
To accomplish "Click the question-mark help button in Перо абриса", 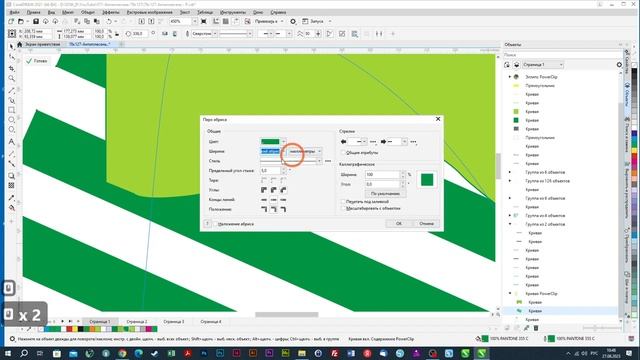I will tap(207, 224).
